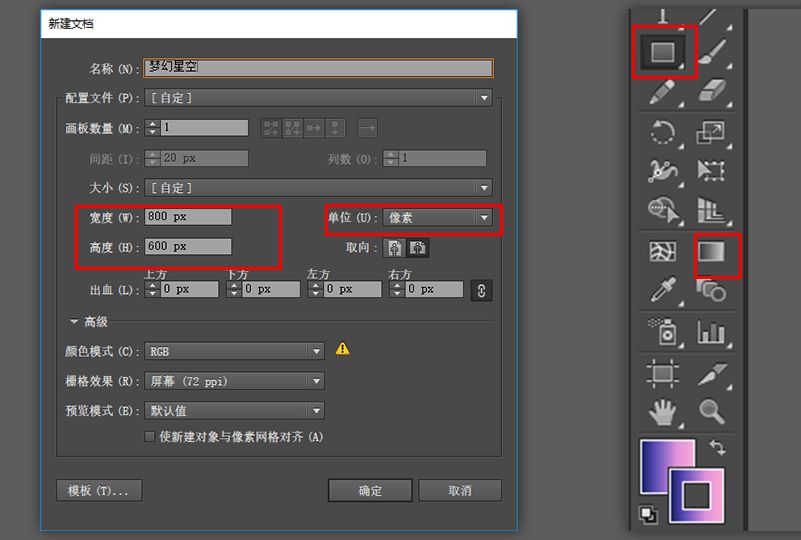801x540 pixels.
Task: Select the Paintbrush tool
Action: tap(712, 52)
